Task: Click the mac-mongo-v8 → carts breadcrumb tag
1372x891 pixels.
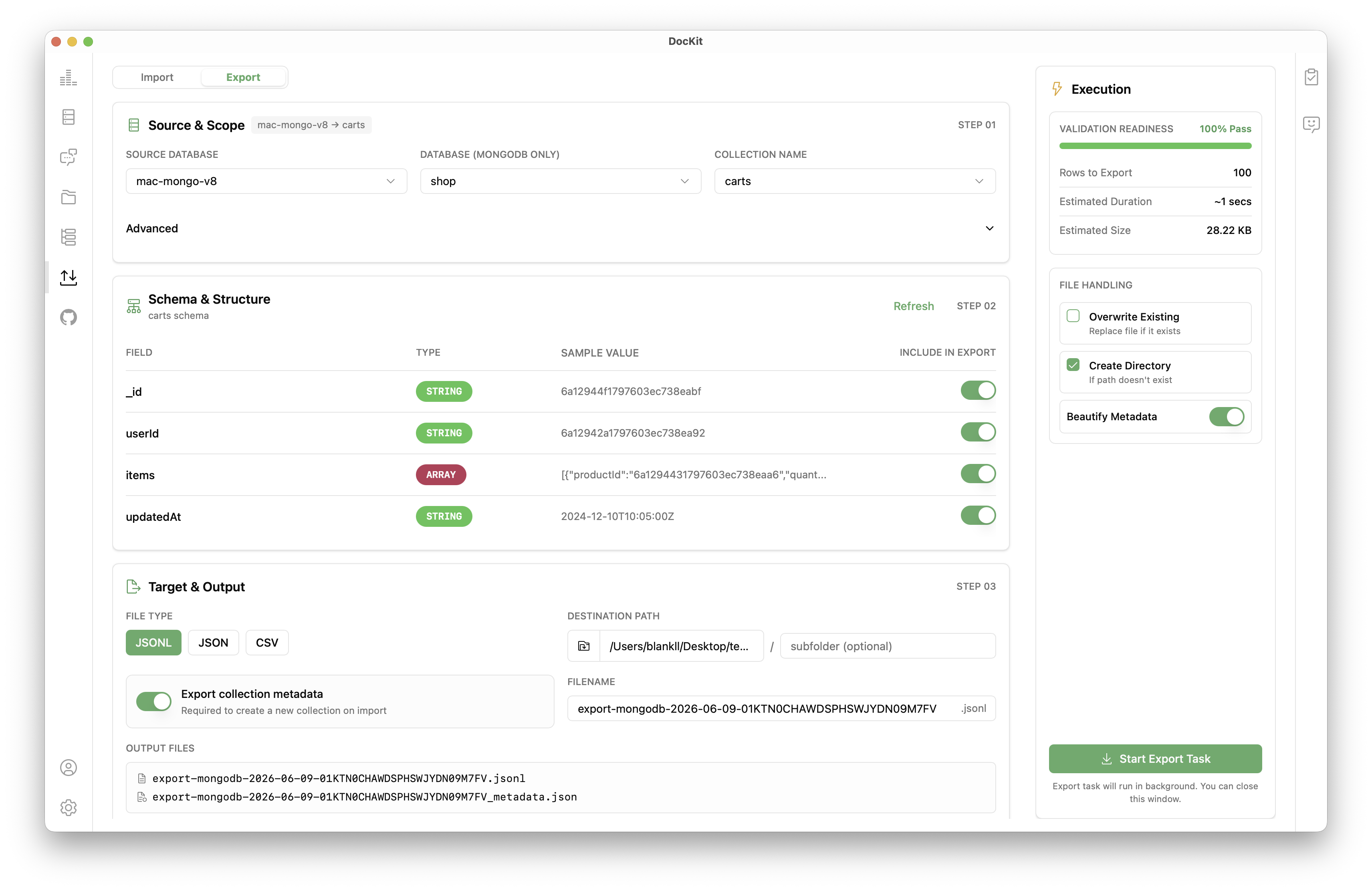Action: coord(311,125)
